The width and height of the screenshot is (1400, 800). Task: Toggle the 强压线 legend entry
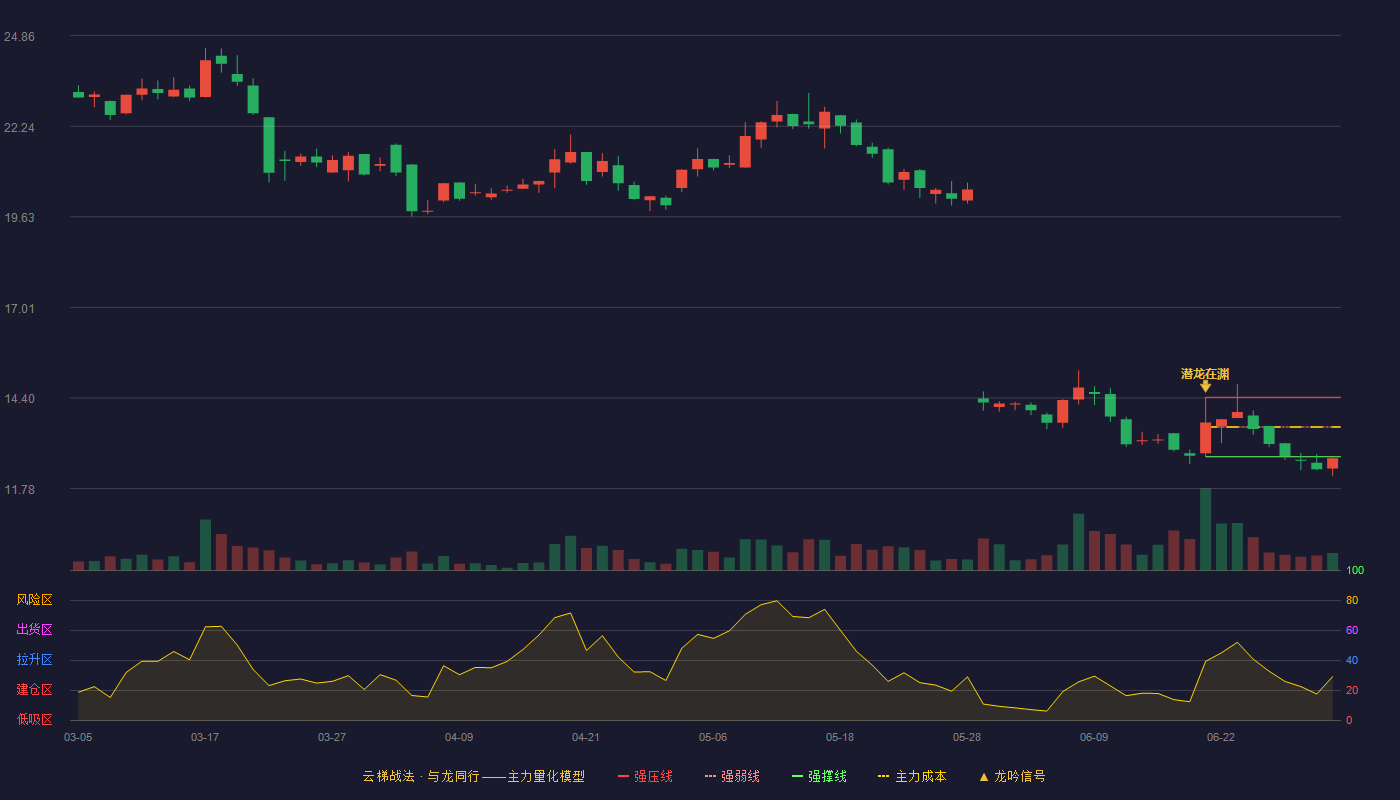pos(645,776)
